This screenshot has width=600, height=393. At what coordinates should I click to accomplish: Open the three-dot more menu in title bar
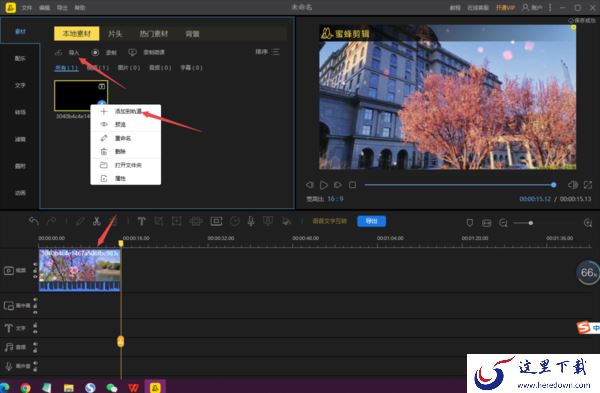(550, 7)
